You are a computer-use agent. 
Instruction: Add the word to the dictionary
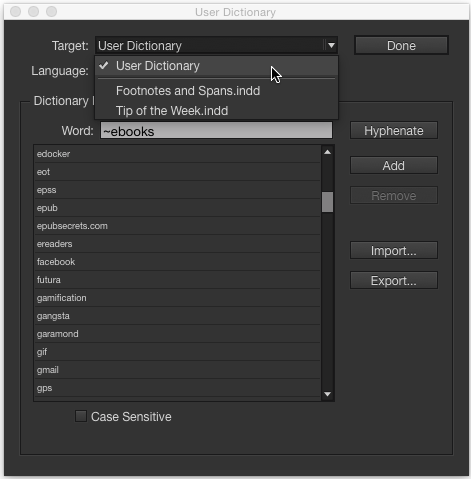[394, 165]
